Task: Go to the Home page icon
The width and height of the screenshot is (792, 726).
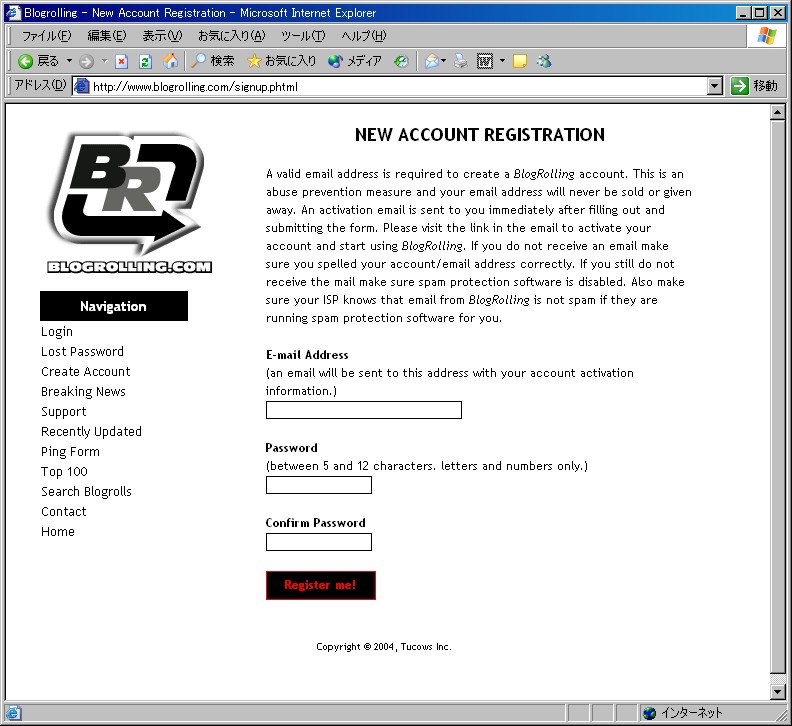Action: [x=170, y=61]
